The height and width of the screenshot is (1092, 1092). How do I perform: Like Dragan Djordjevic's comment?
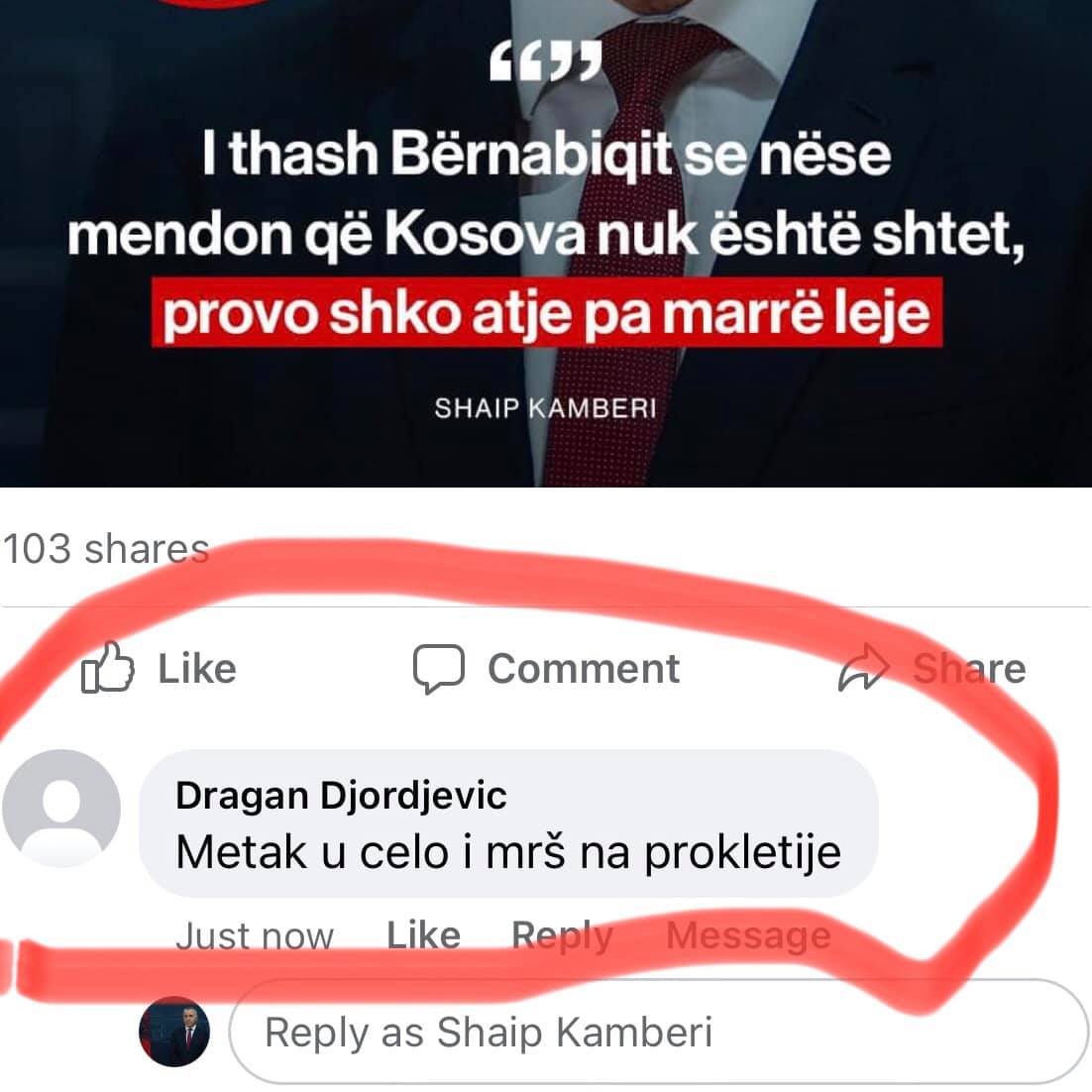(x=423, y=935)
